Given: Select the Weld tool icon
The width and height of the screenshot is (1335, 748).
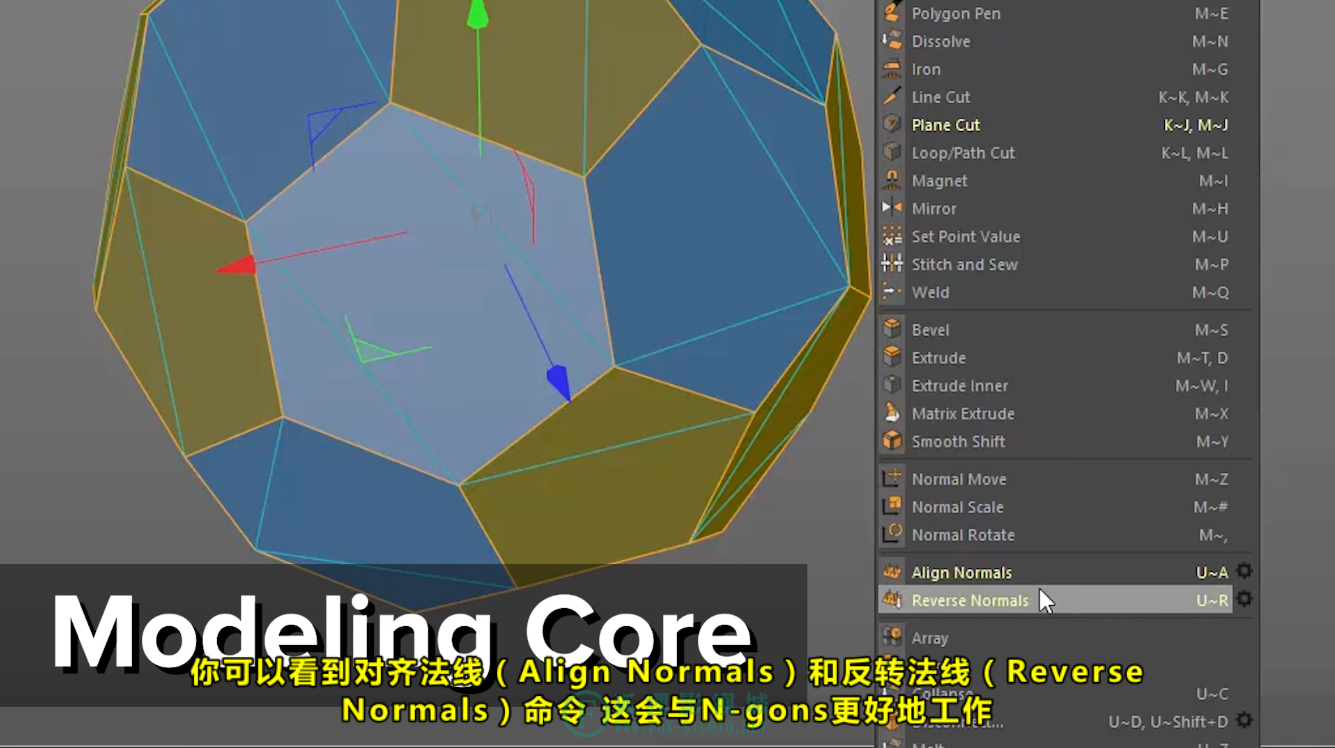Looking at the screenshot, I should point(892,293).
